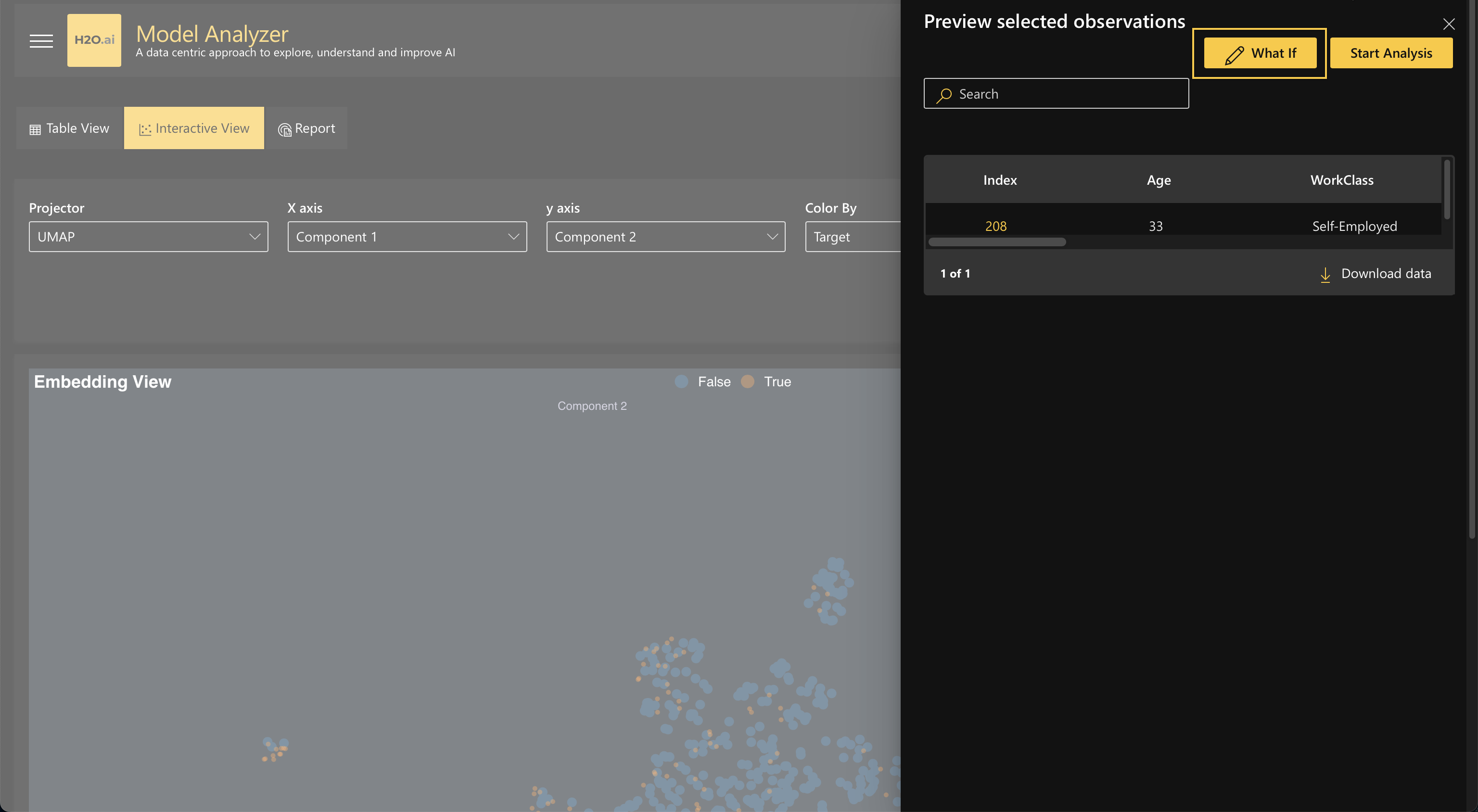Click the Report tab icon
Image resolution: width=1478 pixels, height=812 pixels.
click(285, 130)
